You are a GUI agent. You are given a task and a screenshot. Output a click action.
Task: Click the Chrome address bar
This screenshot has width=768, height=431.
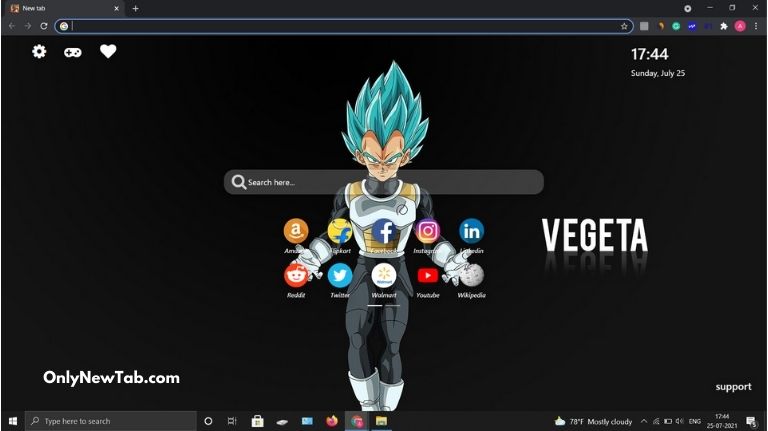344,26
